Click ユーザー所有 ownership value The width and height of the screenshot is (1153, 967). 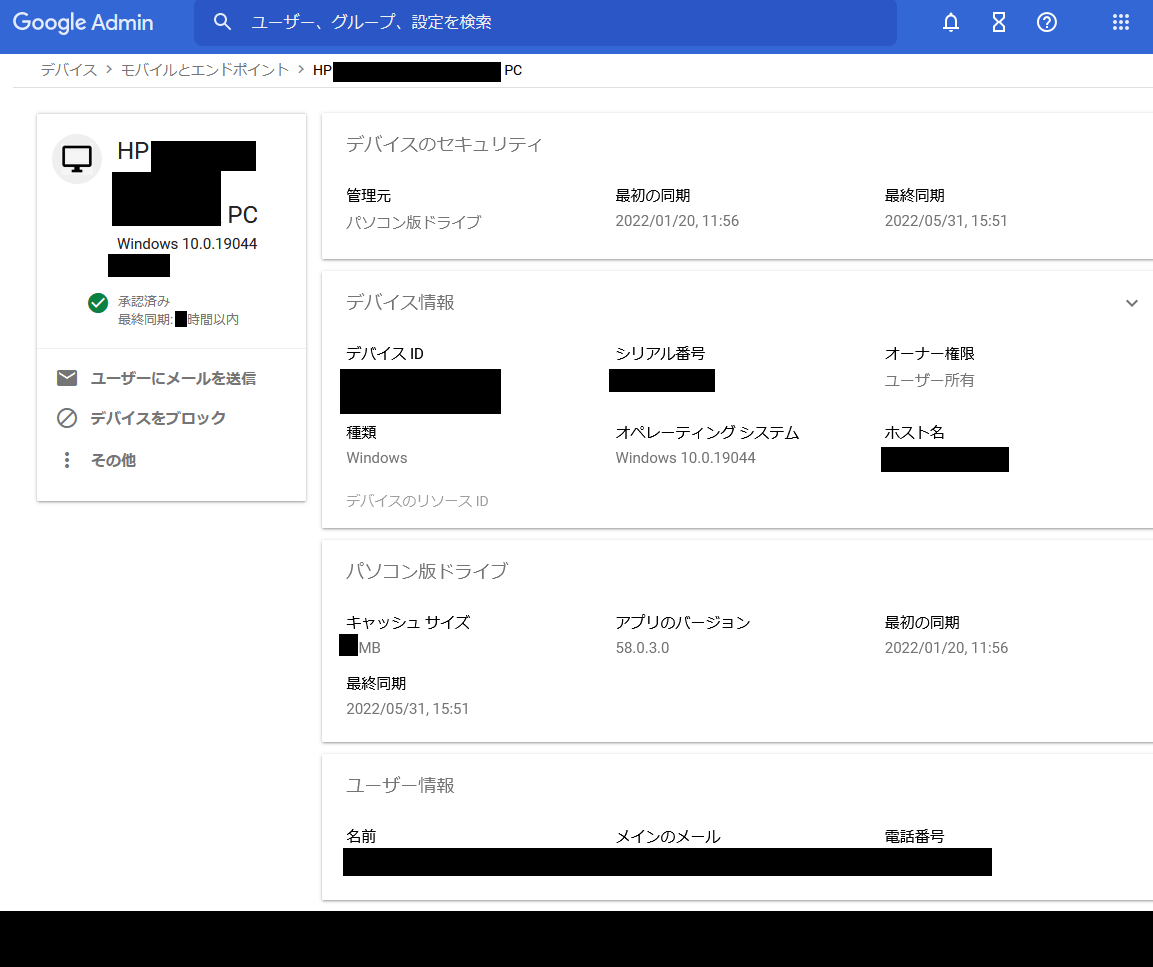(x=929, y=380)
